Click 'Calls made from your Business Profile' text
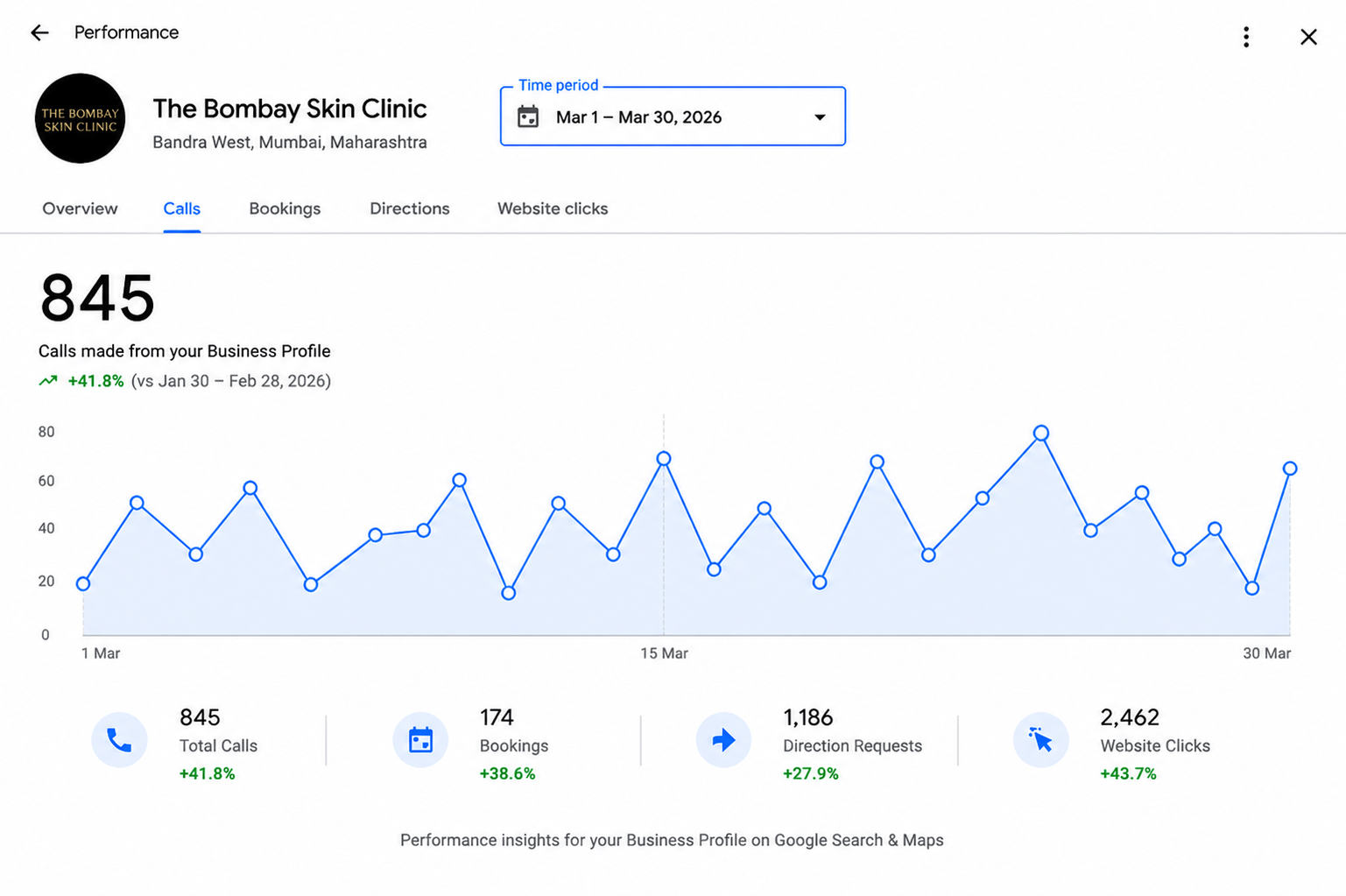Image resolution: width=1346 pixels, height=896 pixels. pos(184,351)
